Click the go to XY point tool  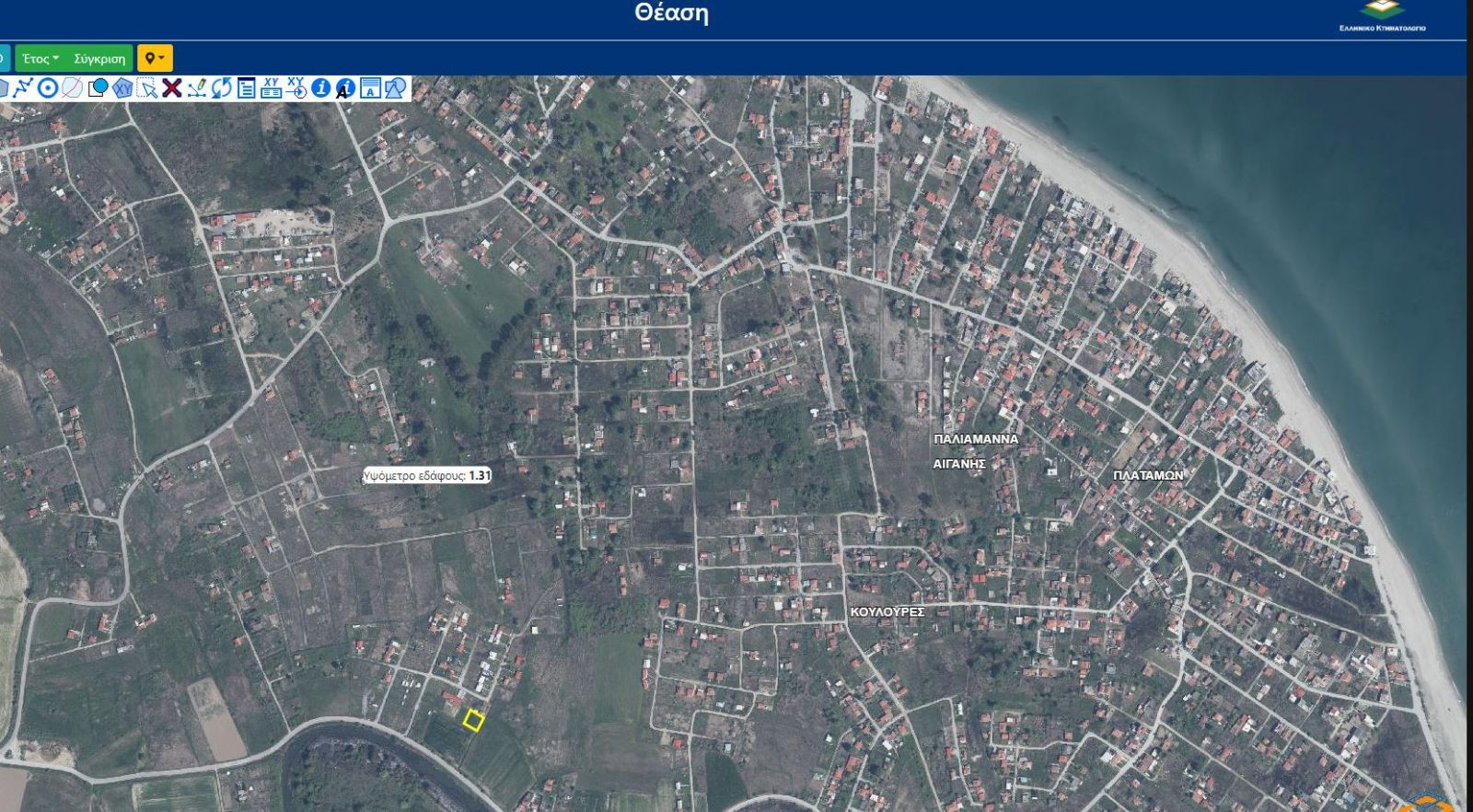coord(296,88)
